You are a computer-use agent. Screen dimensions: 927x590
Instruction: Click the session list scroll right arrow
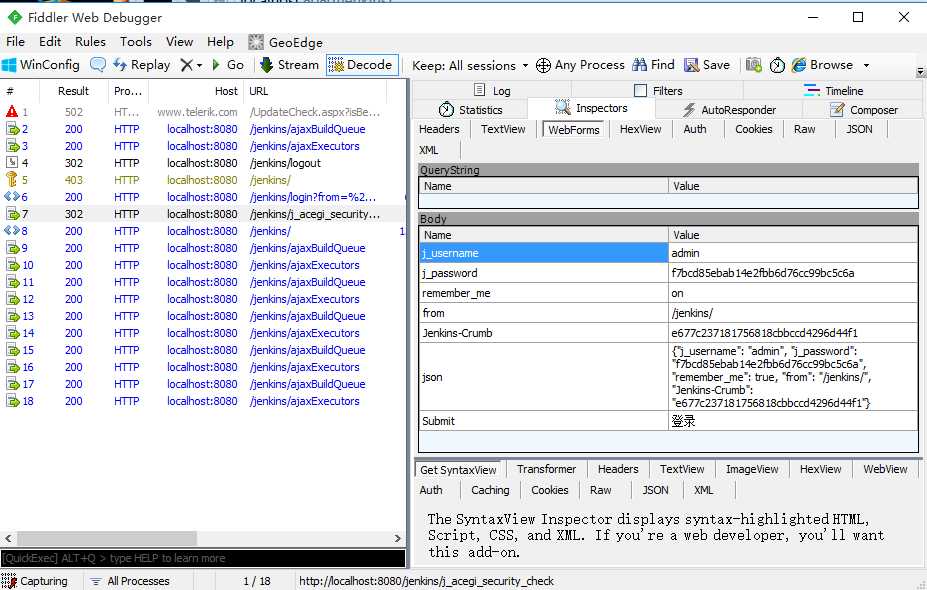(398, 538)
